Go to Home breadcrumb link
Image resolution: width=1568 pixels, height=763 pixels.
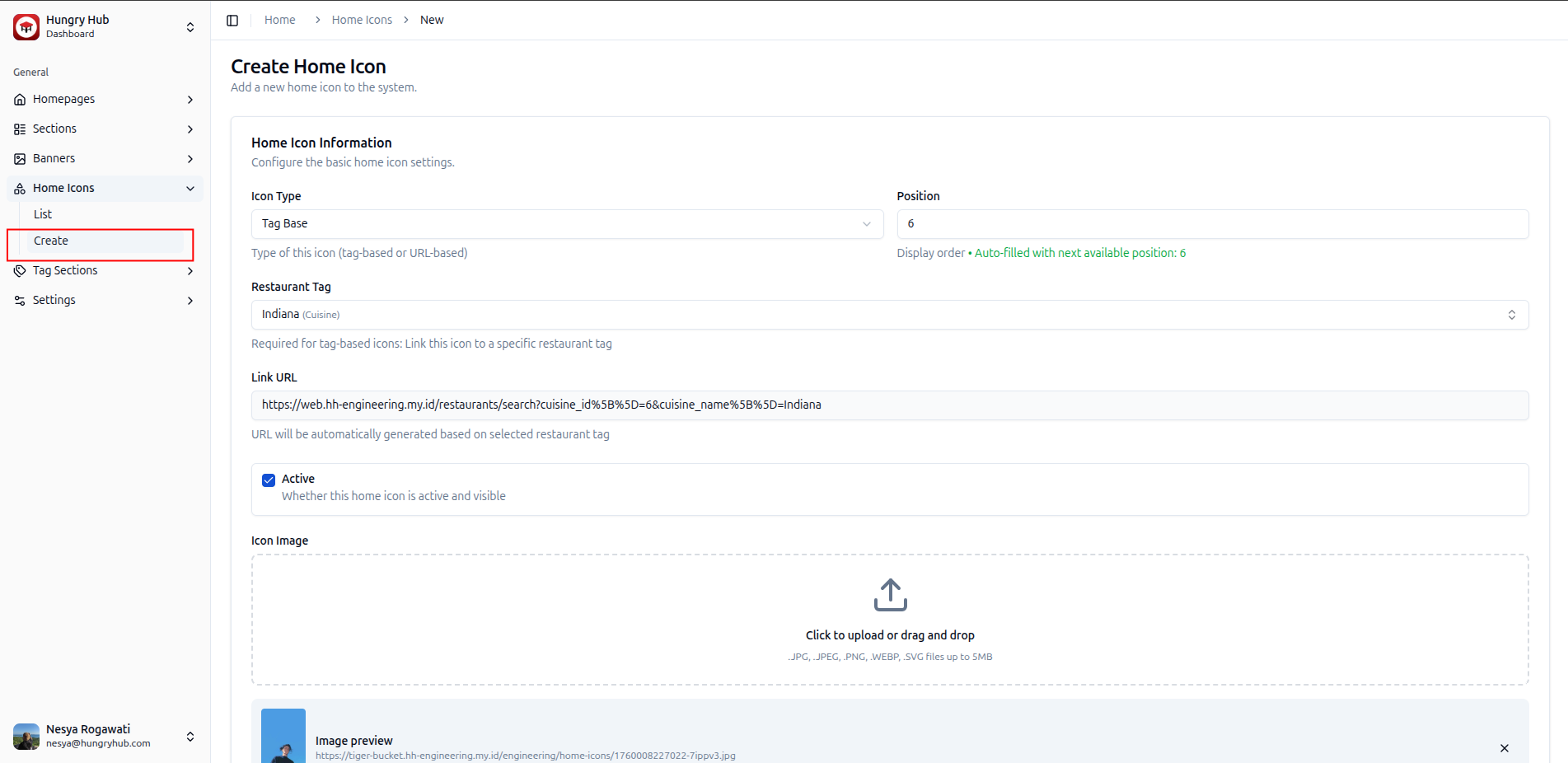coord(279,20)
